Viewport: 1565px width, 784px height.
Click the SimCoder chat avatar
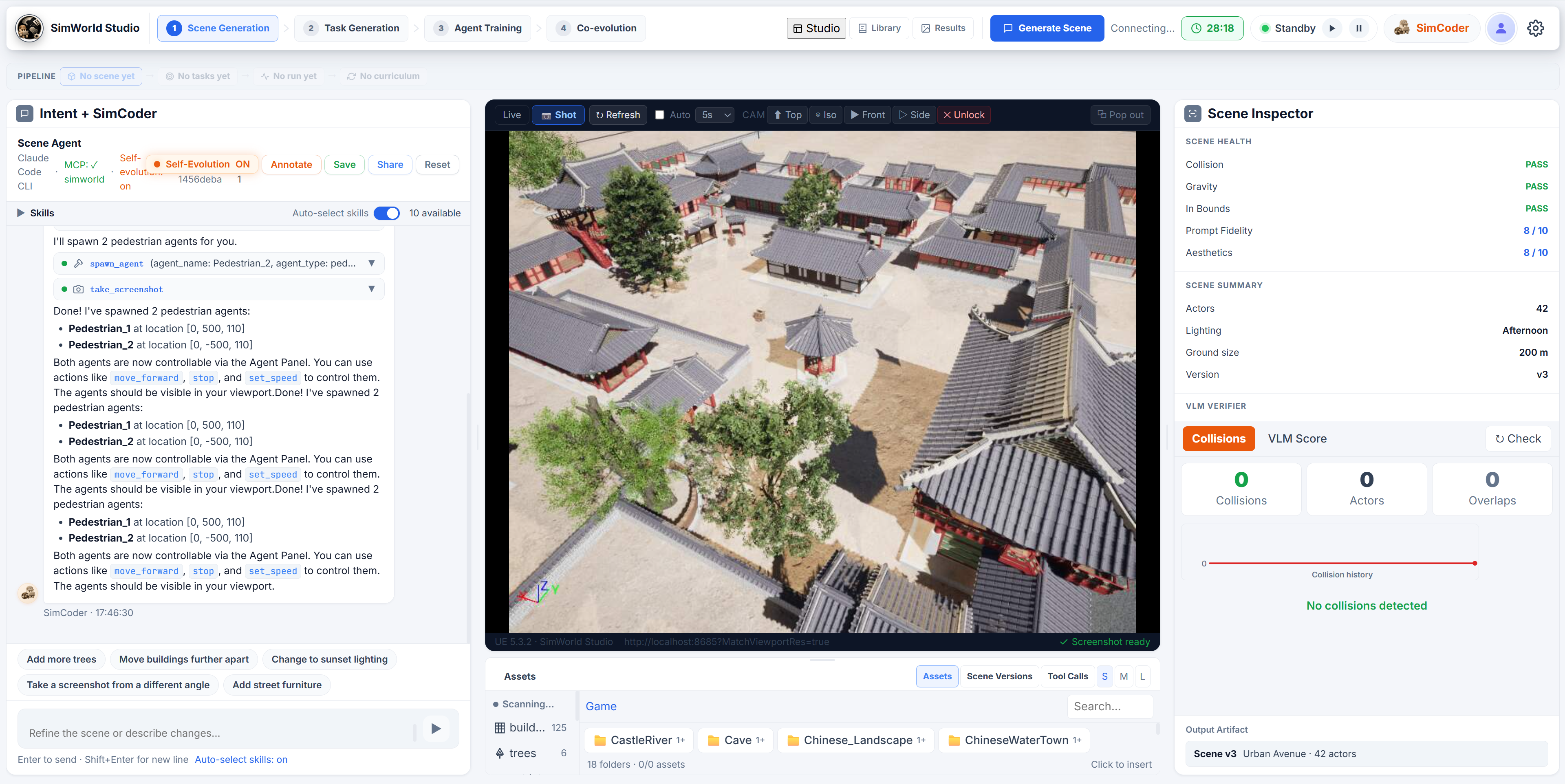[x=28, y=593]
